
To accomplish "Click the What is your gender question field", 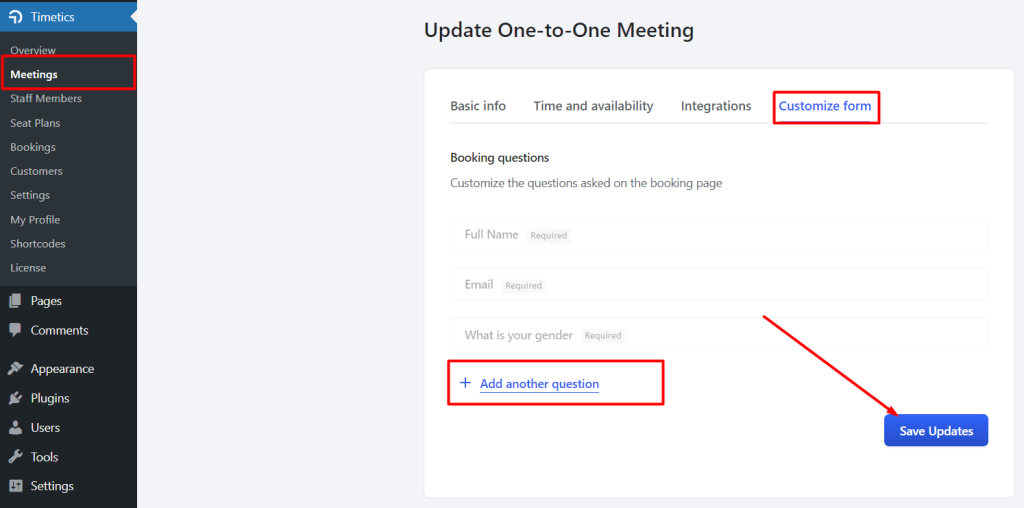I will tap(719, 334).
